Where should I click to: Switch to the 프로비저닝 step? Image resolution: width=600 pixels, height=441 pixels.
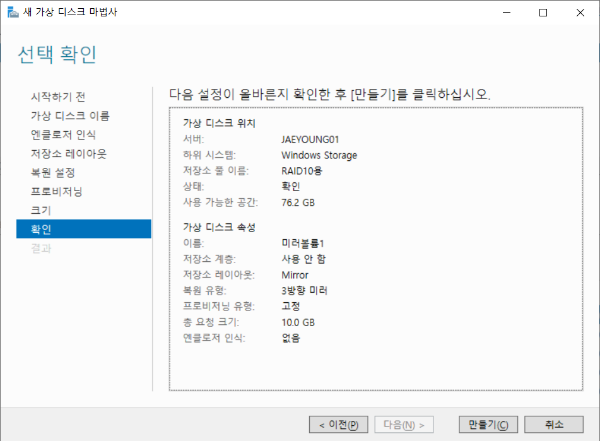57,191
